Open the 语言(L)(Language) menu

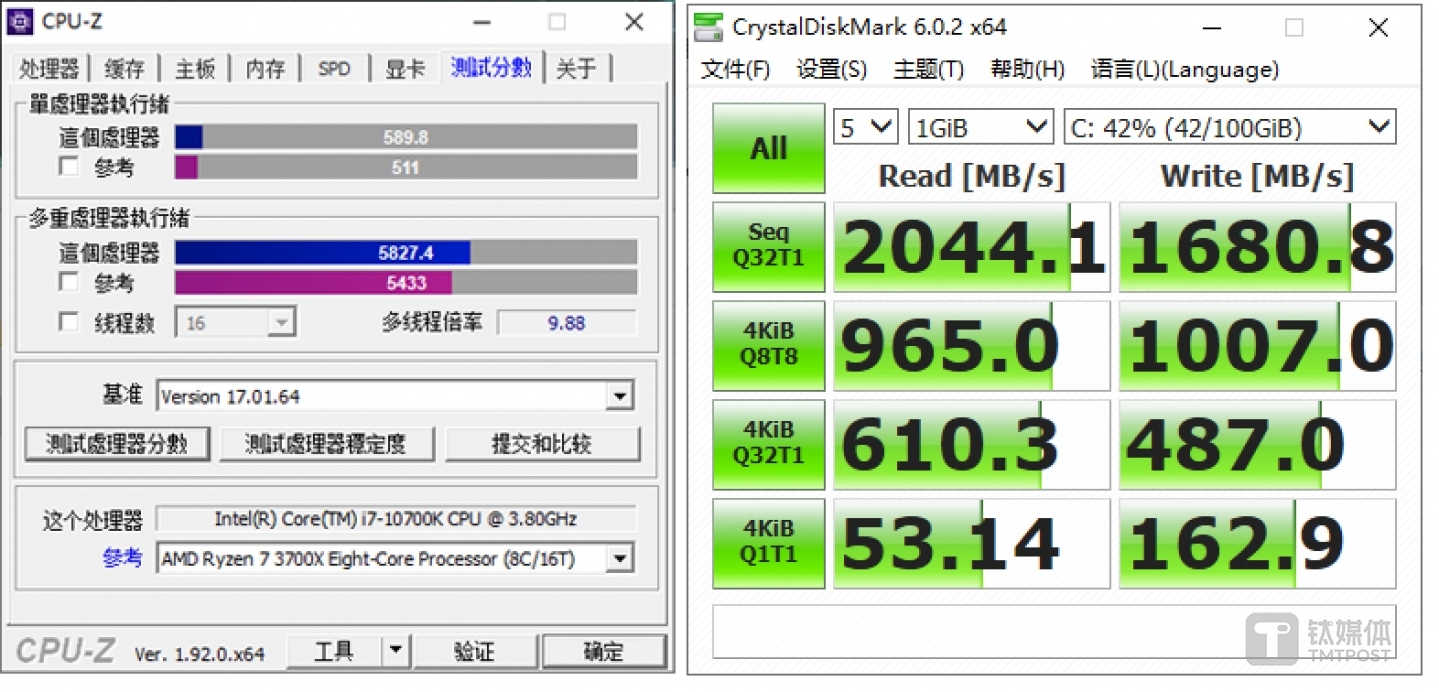pos(1185,69)
